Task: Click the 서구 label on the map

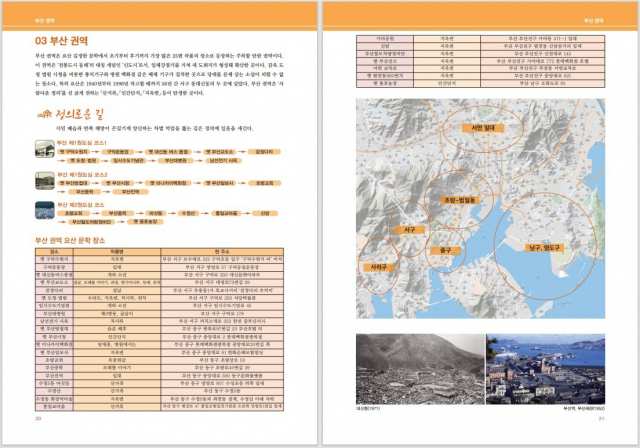Action: [408, 229]
